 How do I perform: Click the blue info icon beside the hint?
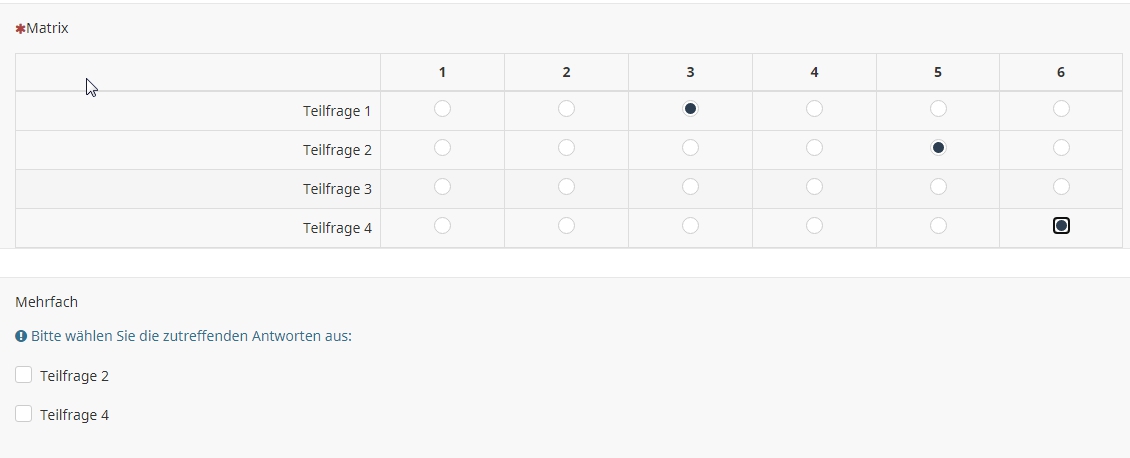tap(21, 336)
